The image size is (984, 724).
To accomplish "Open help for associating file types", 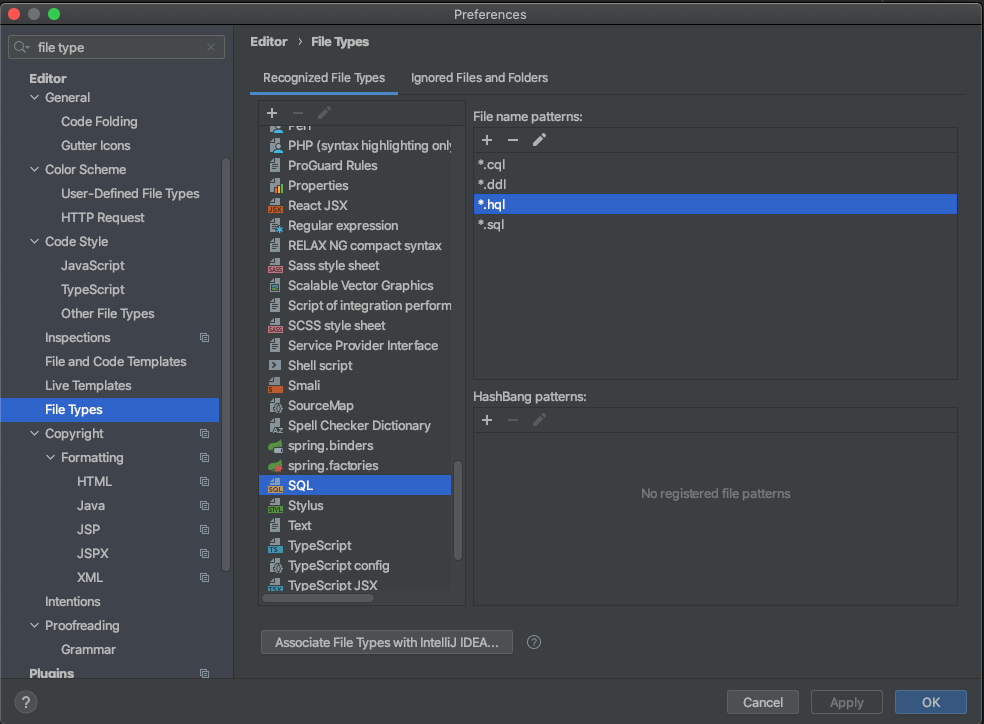I will pos(534,642).
